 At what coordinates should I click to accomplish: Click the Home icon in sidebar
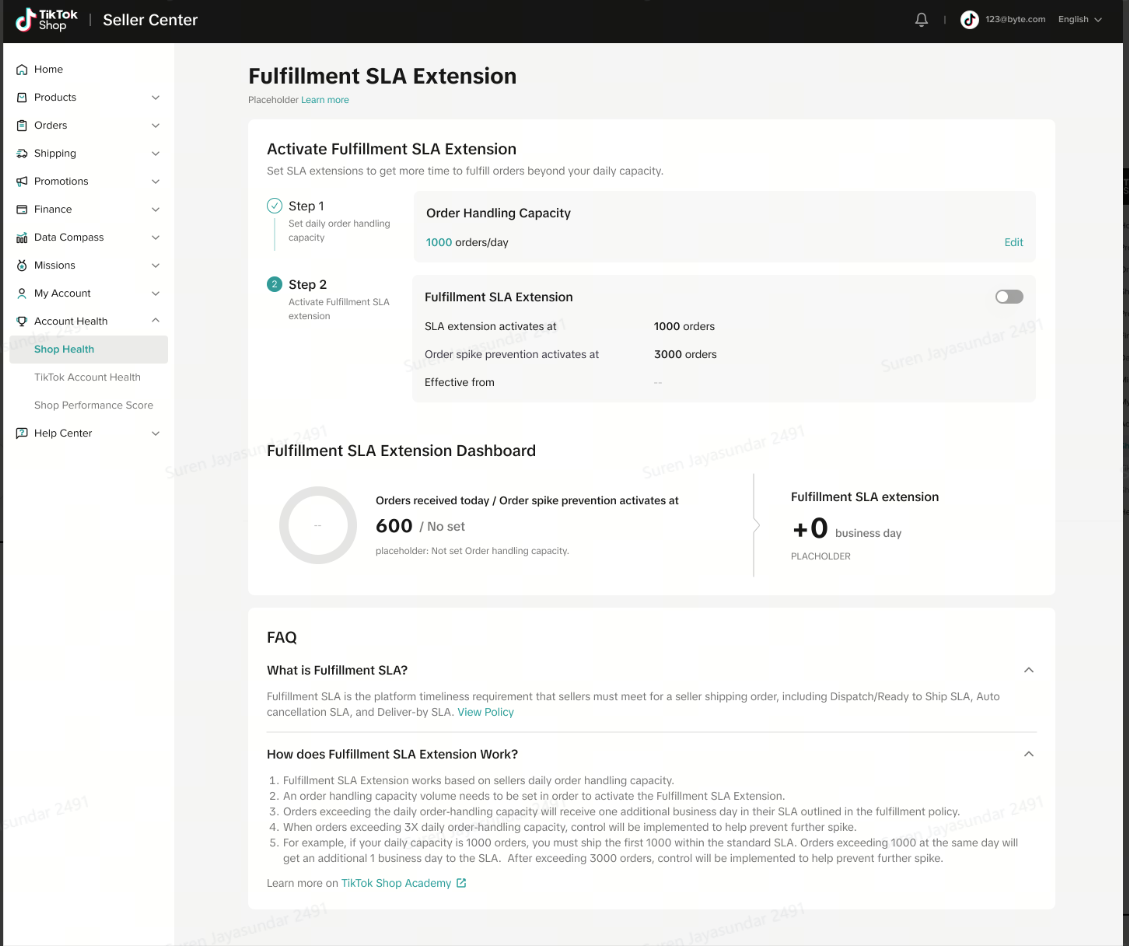[22, 70]
